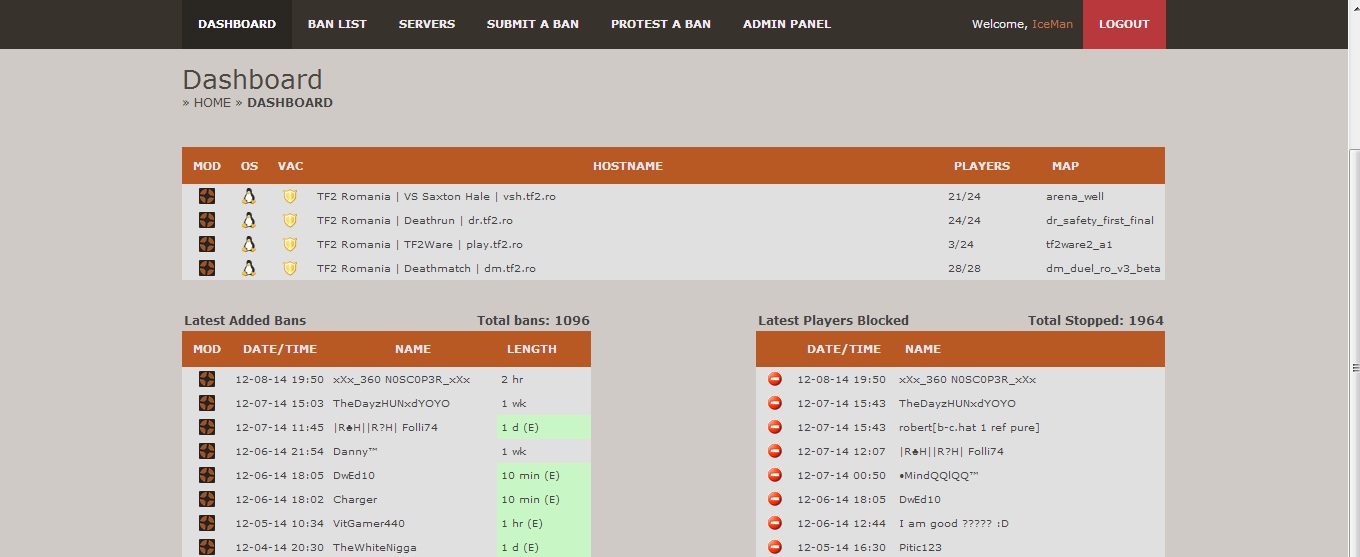This screenshot has height=557, width=1360.
Task: Click the VAC shield icon for TF2Ware server
Action: click(x=290, y=244)
